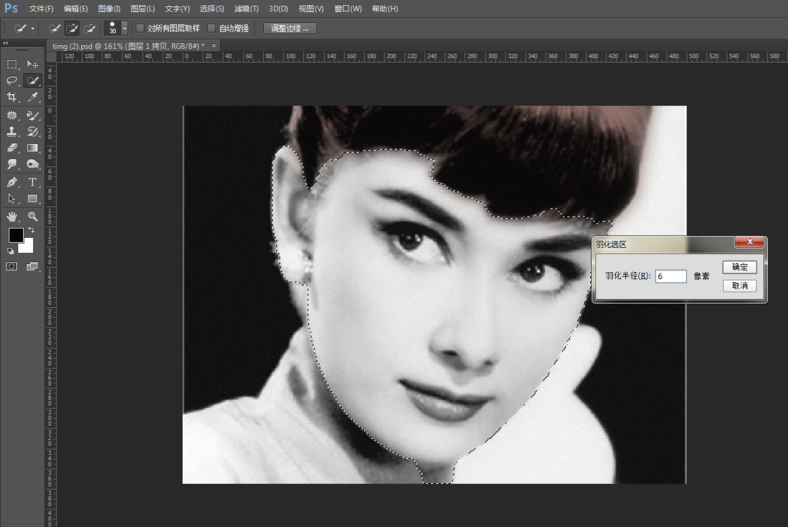Toggle the 自动增强 checkbox
The image size is (788, 527).
(x=212, y=28)
